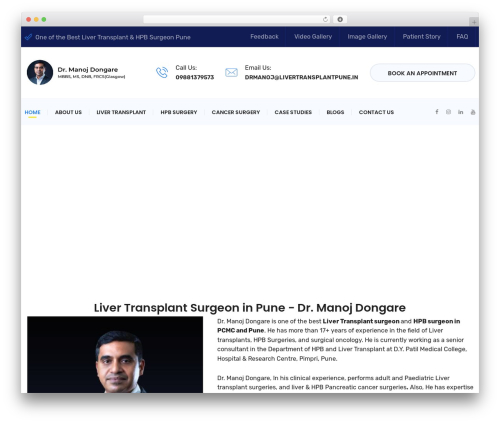500x423 pixels.
Task: Click the browser address bar
Action: [237, 19]
